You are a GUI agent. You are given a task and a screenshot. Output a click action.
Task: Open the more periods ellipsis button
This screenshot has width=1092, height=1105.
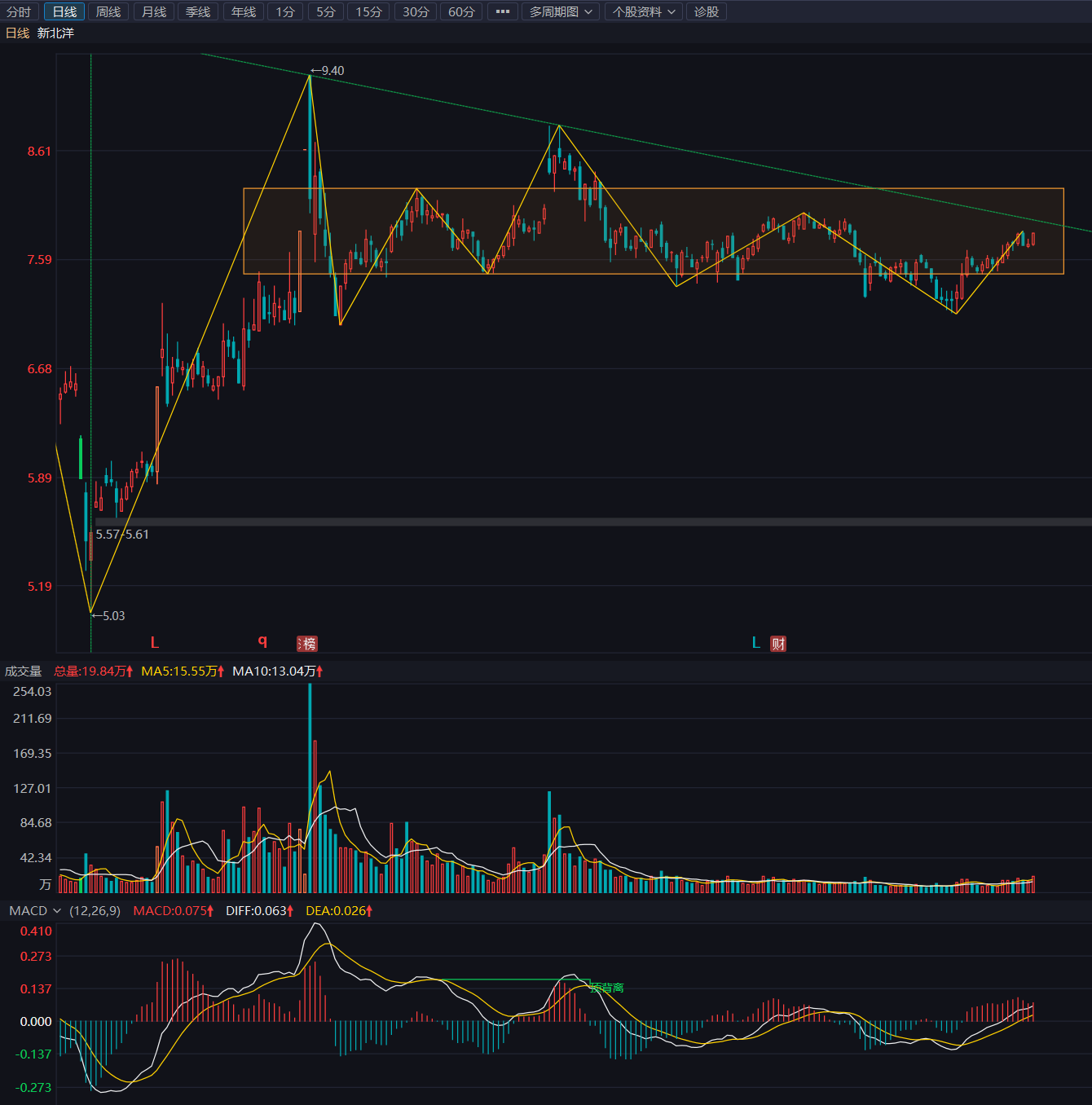coord(503,11)
